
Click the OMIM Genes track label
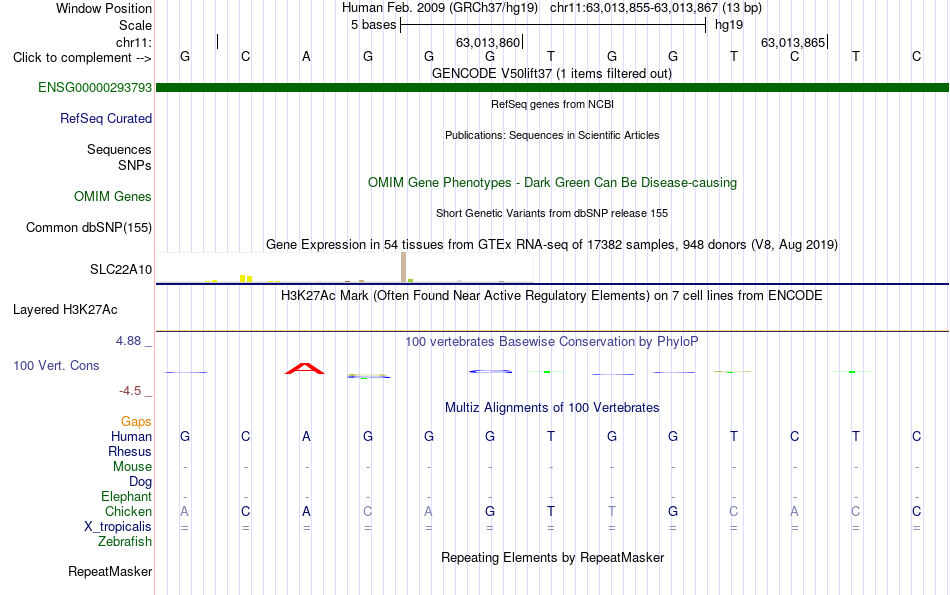tap(112, 196)
